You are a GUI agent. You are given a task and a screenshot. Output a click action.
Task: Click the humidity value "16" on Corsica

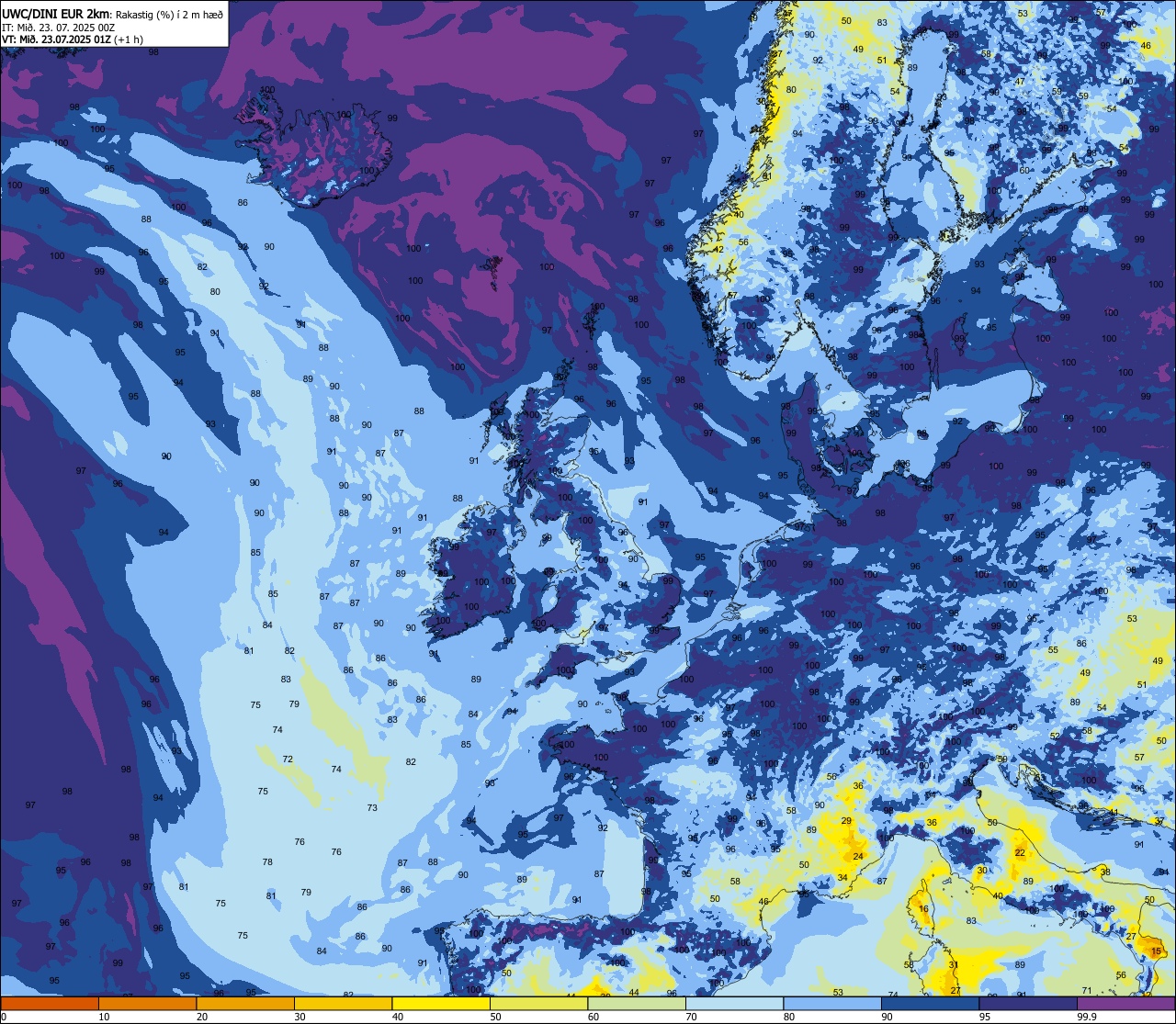923,909
